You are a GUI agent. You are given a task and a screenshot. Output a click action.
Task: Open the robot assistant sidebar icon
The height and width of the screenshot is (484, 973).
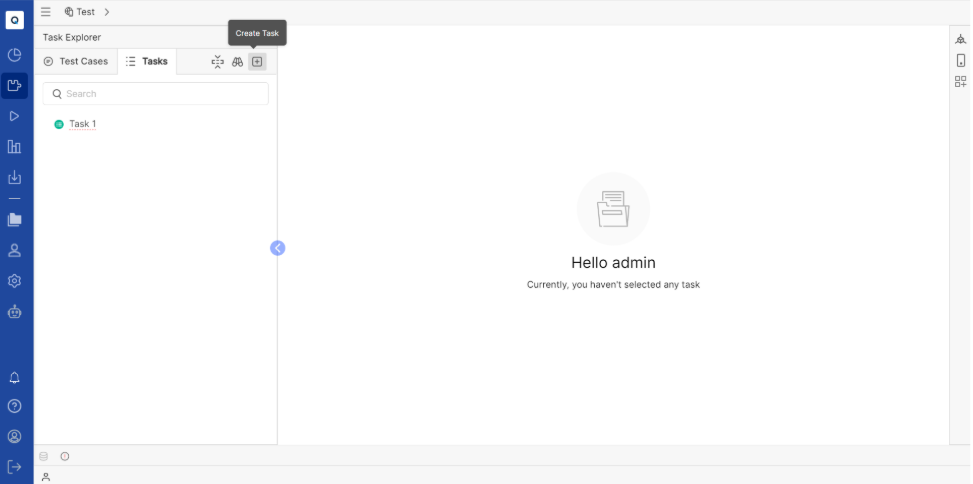click(15, 312)
